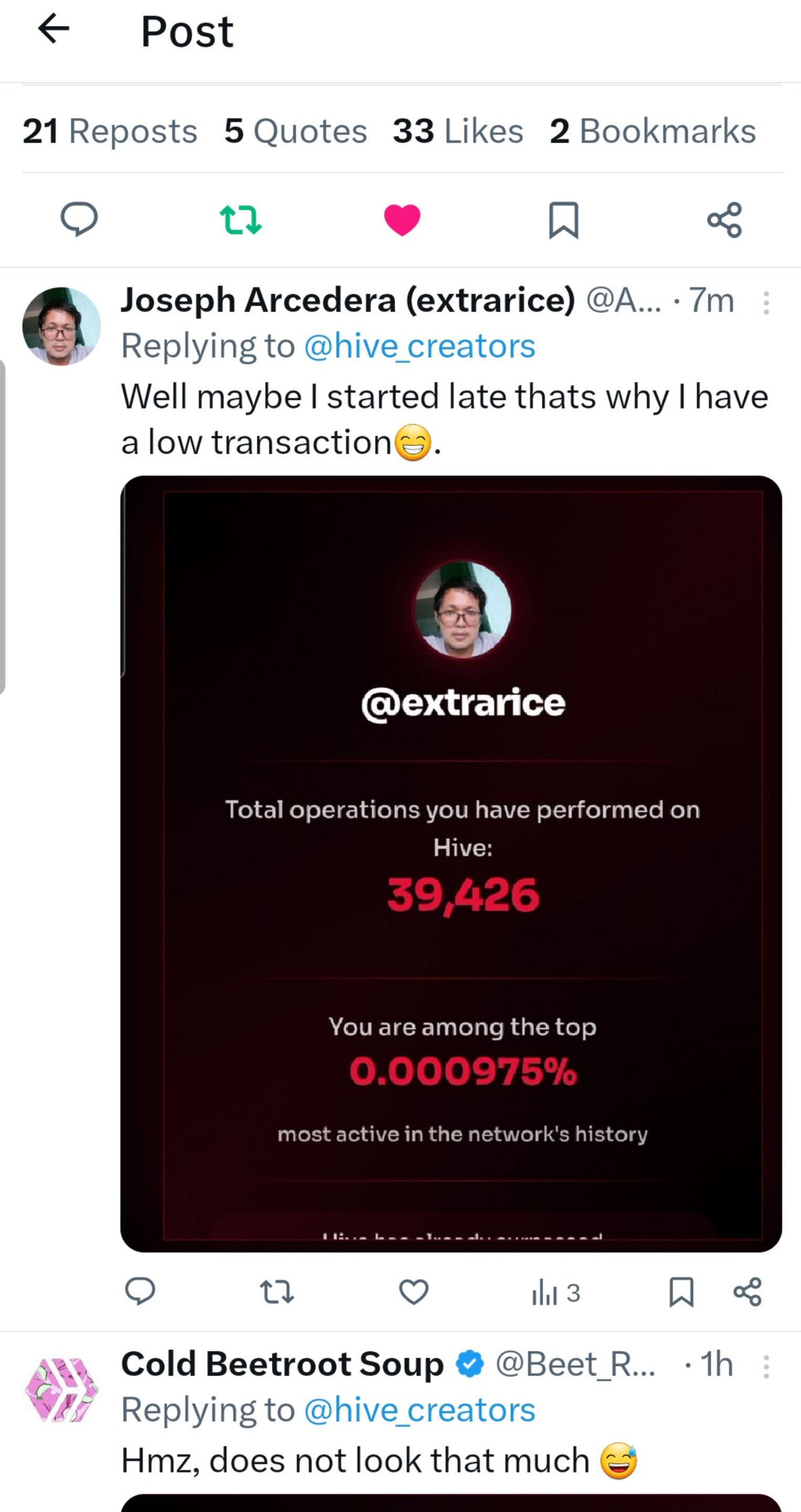Go back using the arrow beside Post
Image resolution: width=801 pixels, height=1512 pixels.
(54, 29)
